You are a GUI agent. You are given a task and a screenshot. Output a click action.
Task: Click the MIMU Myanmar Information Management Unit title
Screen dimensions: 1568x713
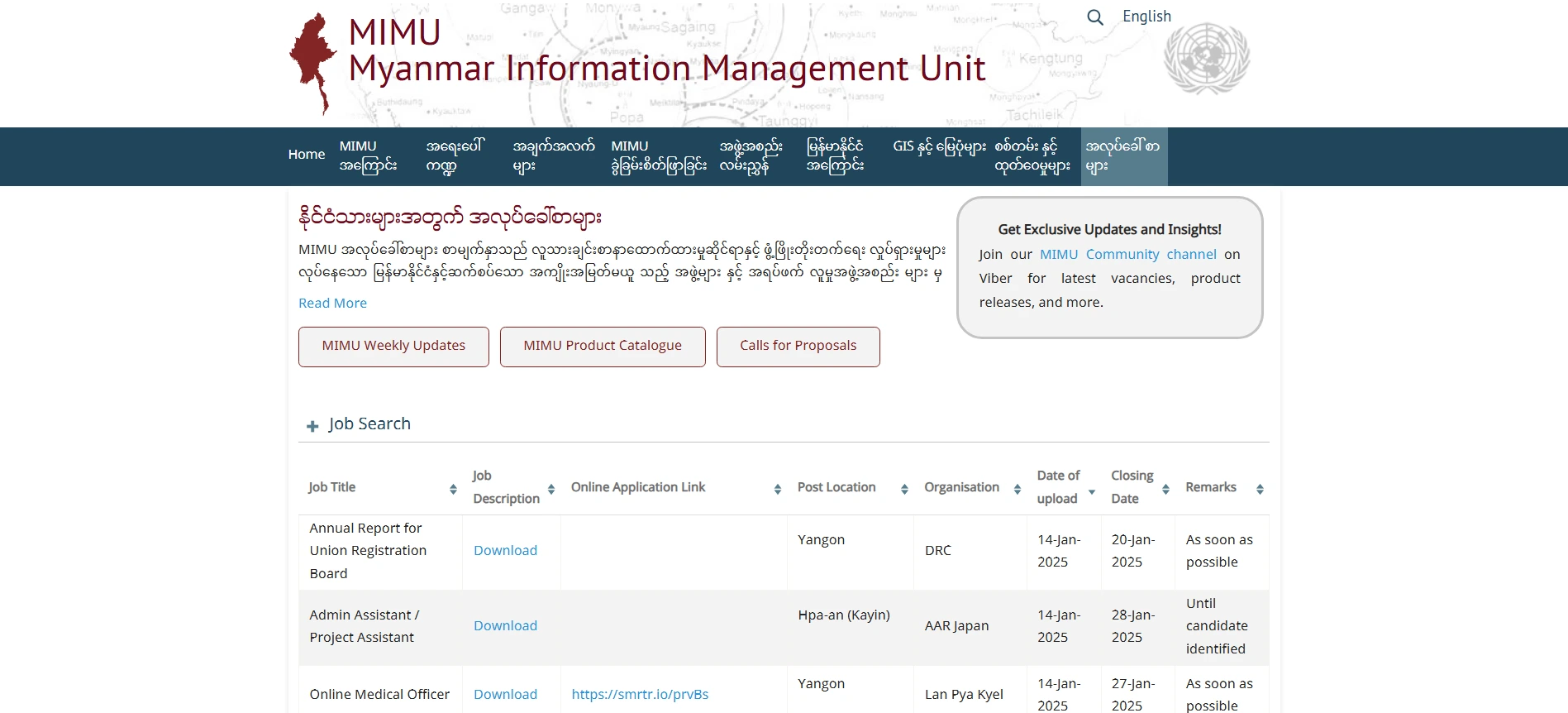[x=666, y=51]
